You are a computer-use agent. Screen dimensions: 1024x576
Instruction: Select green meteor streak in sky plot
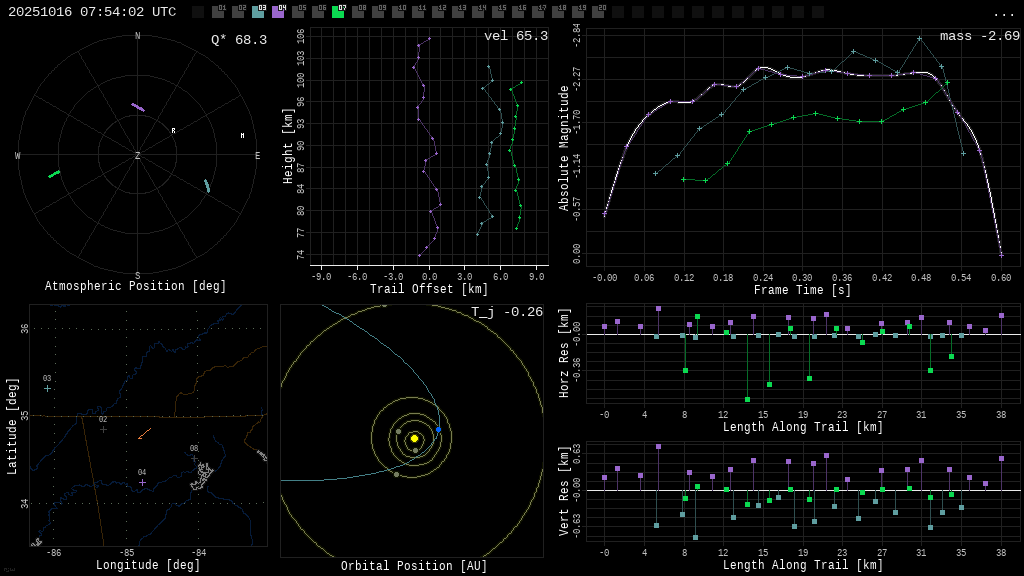pos(54,174)
